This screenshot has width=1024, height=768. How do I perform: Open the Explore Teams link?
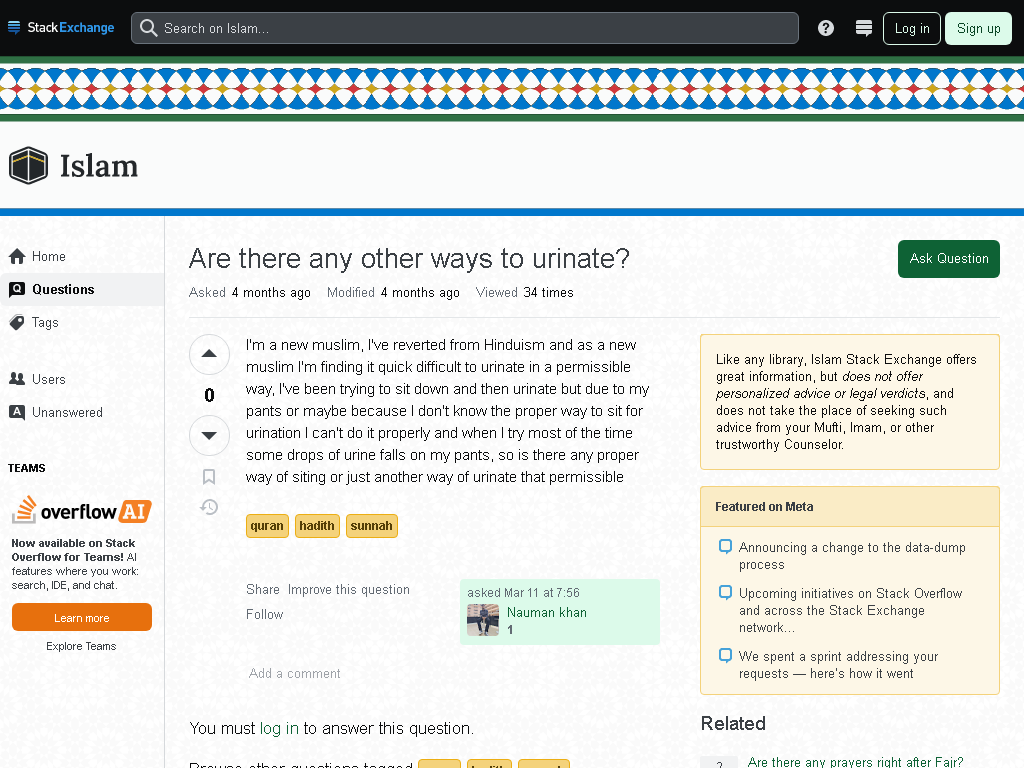point(81,646)
